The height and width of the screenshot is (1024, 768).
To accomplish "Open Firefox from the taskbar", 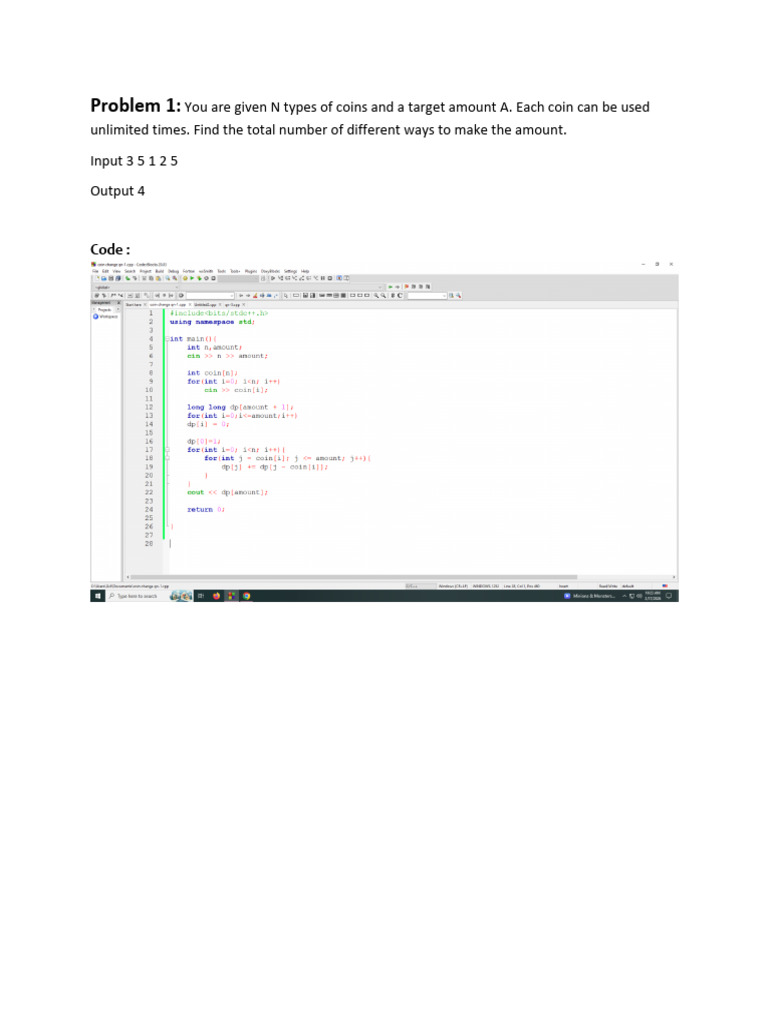I will pyautogui.click(x=217, y=596).
